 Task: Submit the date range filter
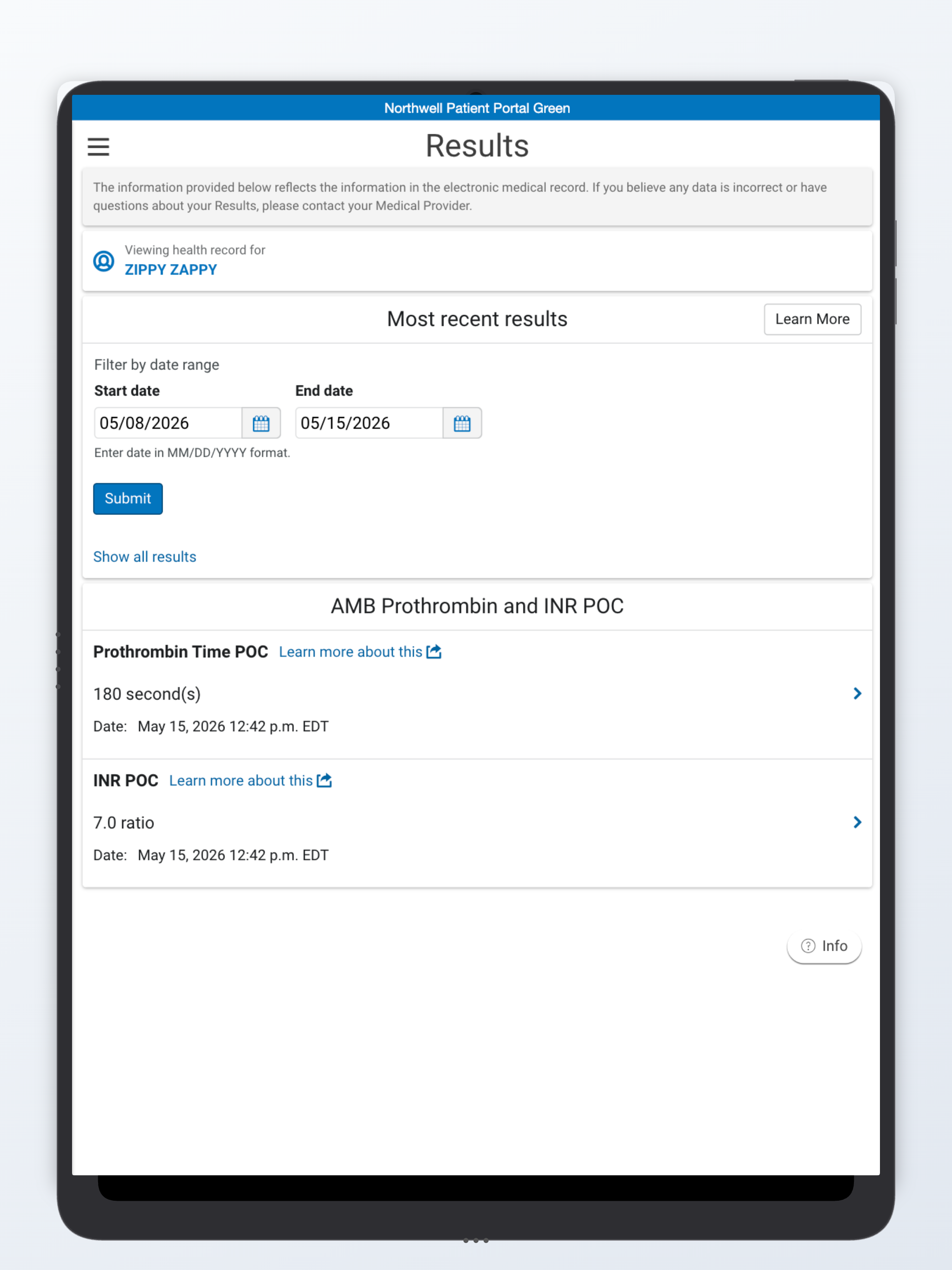128,498
